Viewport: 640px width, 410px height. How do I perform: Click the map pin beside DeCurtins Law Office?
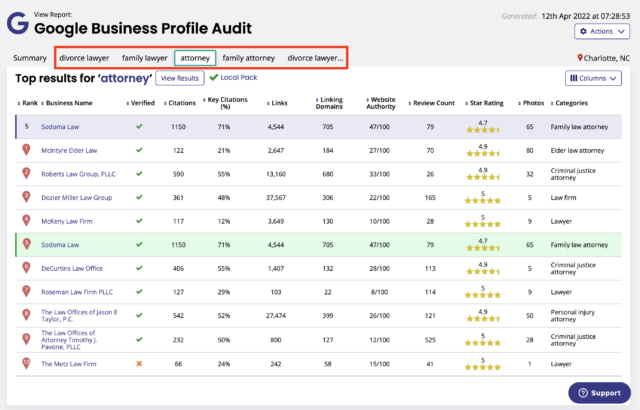click(x=26, y=268)
